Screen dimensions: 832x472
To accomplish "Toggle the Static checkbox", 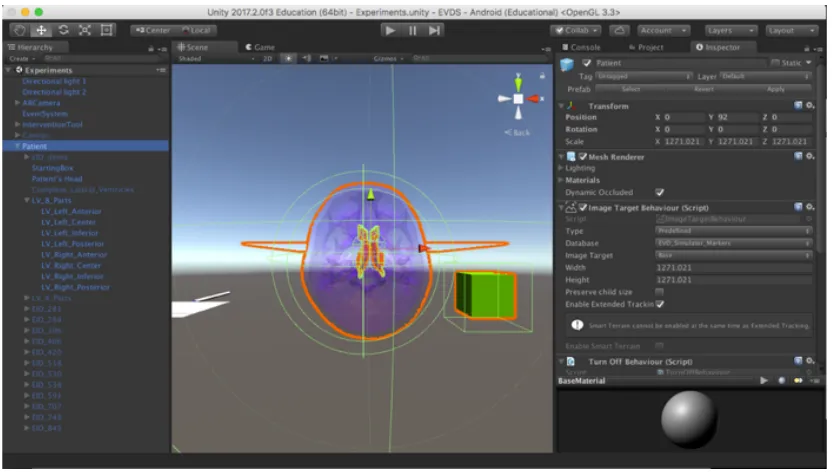I will coord(775,63).
